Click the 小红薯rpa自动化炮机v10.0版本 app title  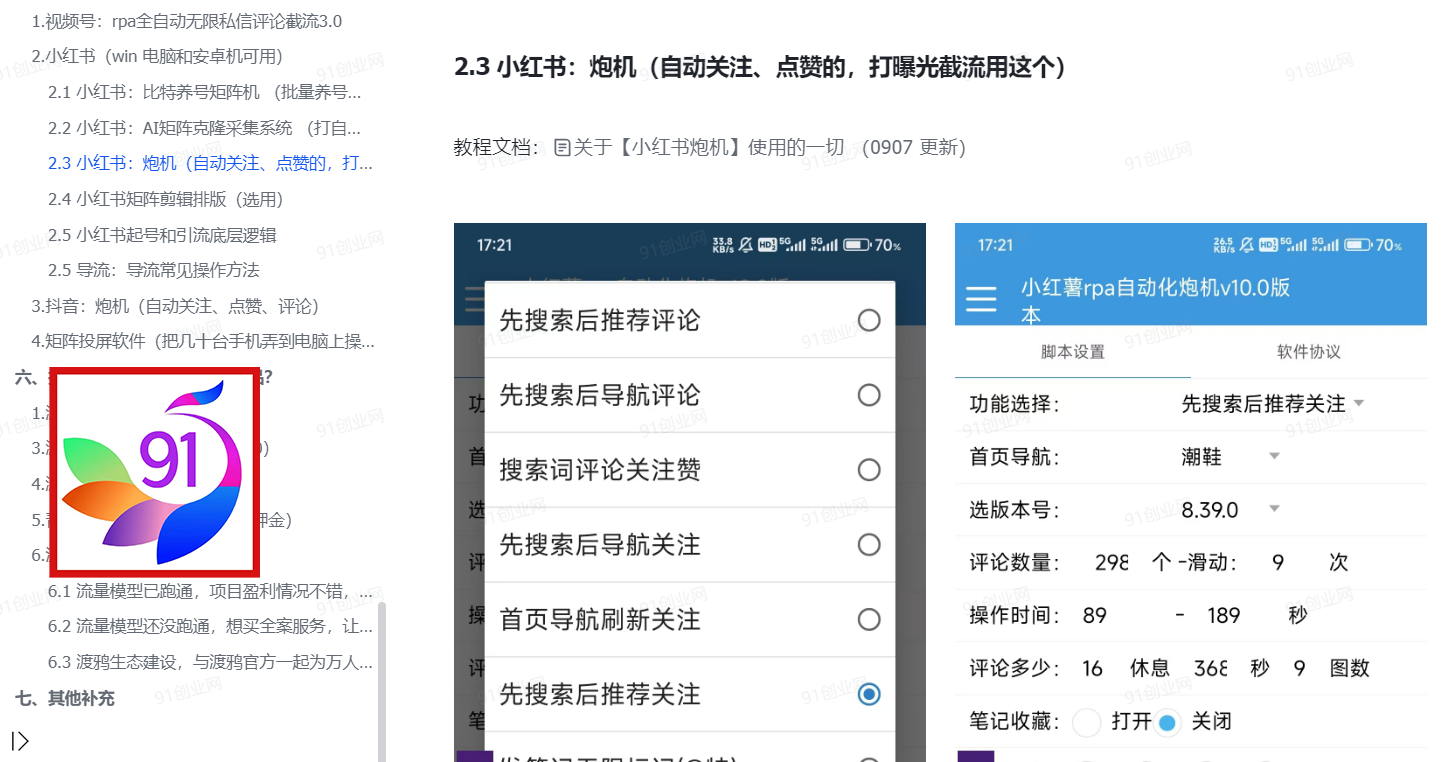(x=1155, y=301)
